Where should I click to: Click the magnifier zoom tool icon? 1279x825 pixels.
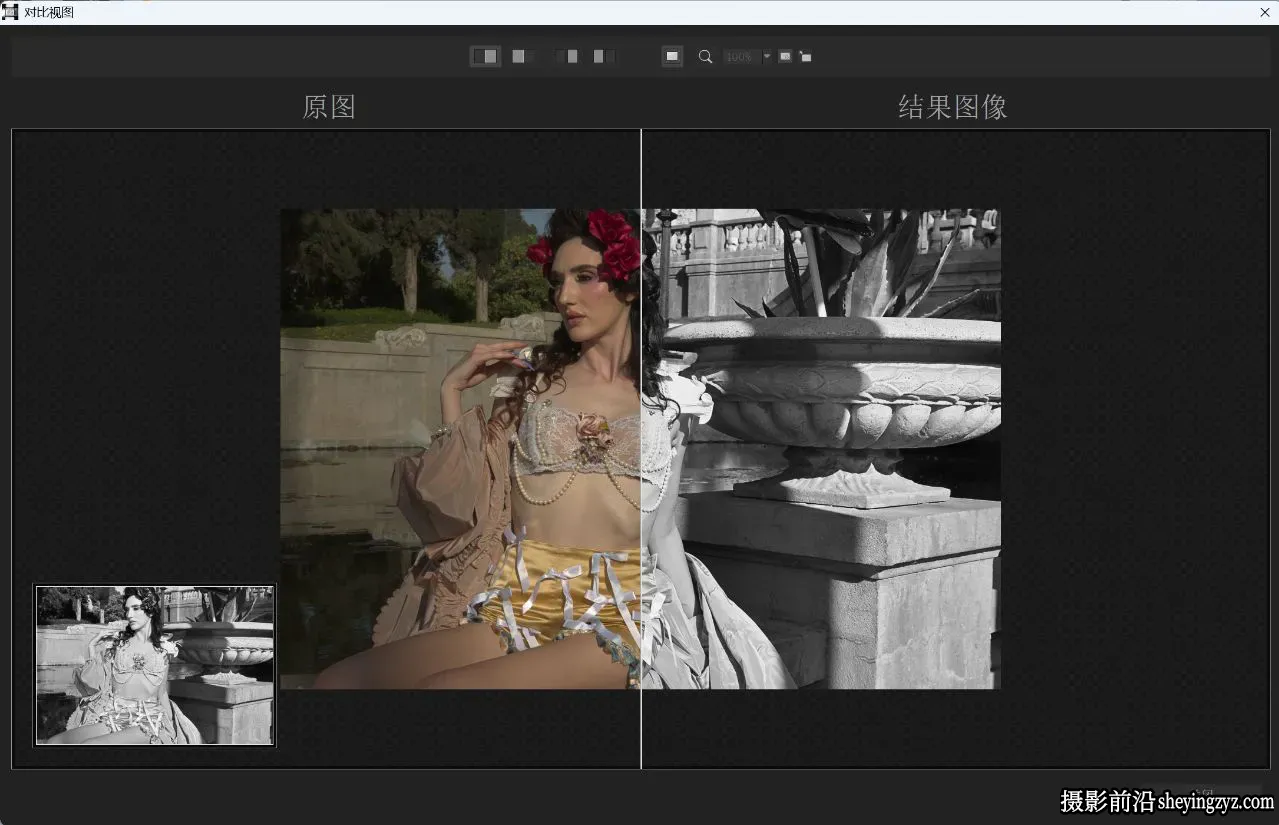coord(705,57)
